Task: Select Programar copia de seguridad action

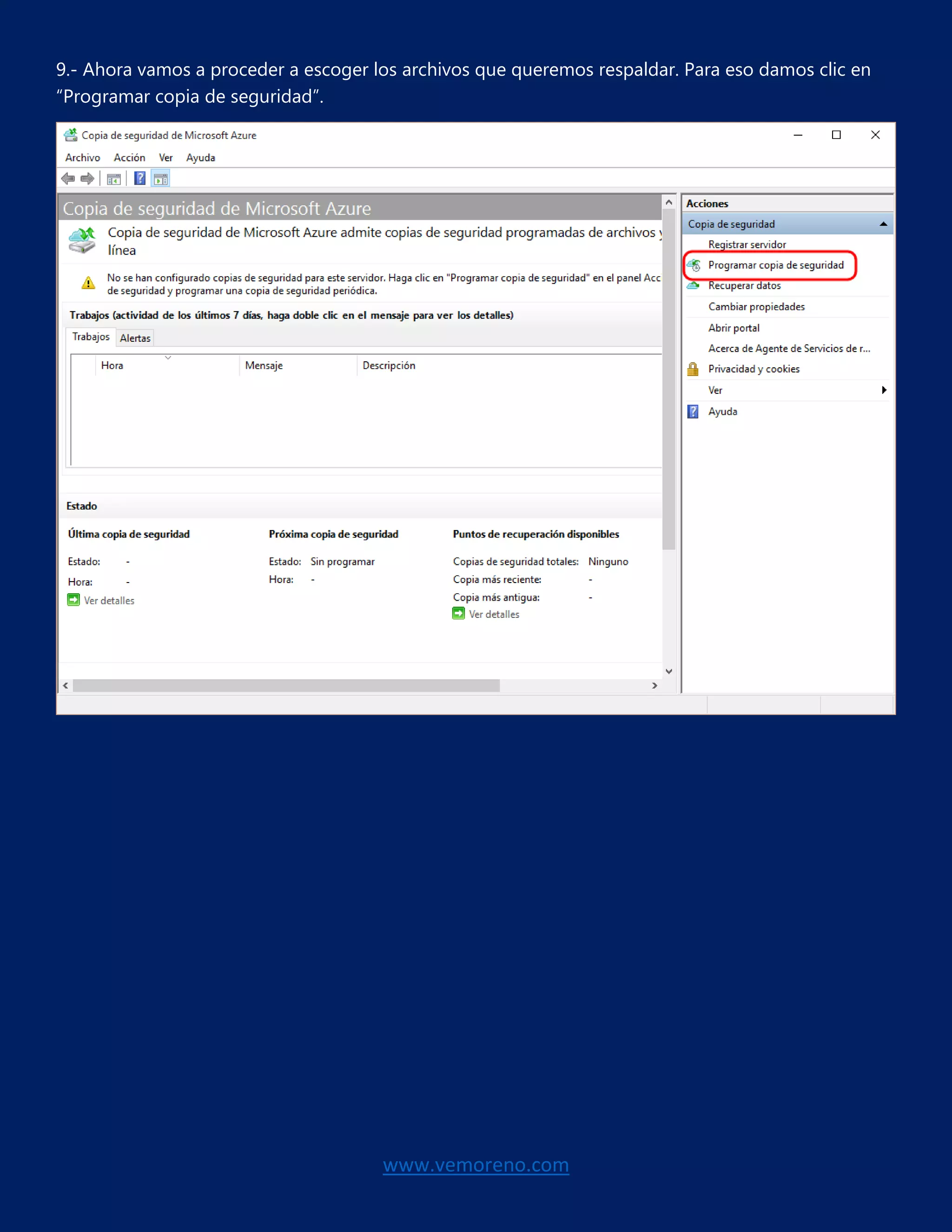Action: click(x=776, y=265)
